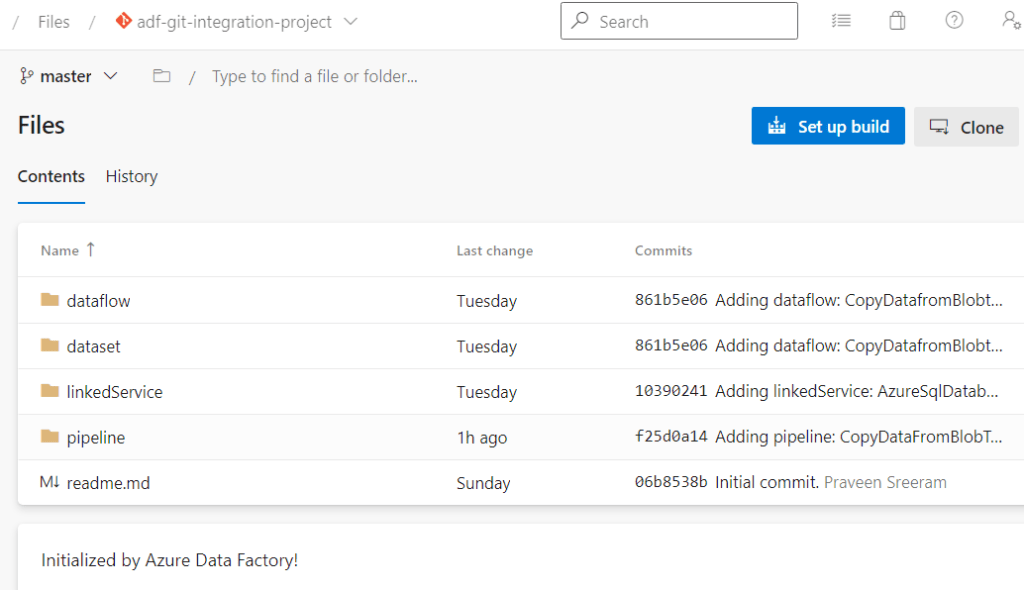Screen dimensions: 1024x590
Task: Click the folder icon in the path bar
Action: pyautogui.click(x=161, y=75)
